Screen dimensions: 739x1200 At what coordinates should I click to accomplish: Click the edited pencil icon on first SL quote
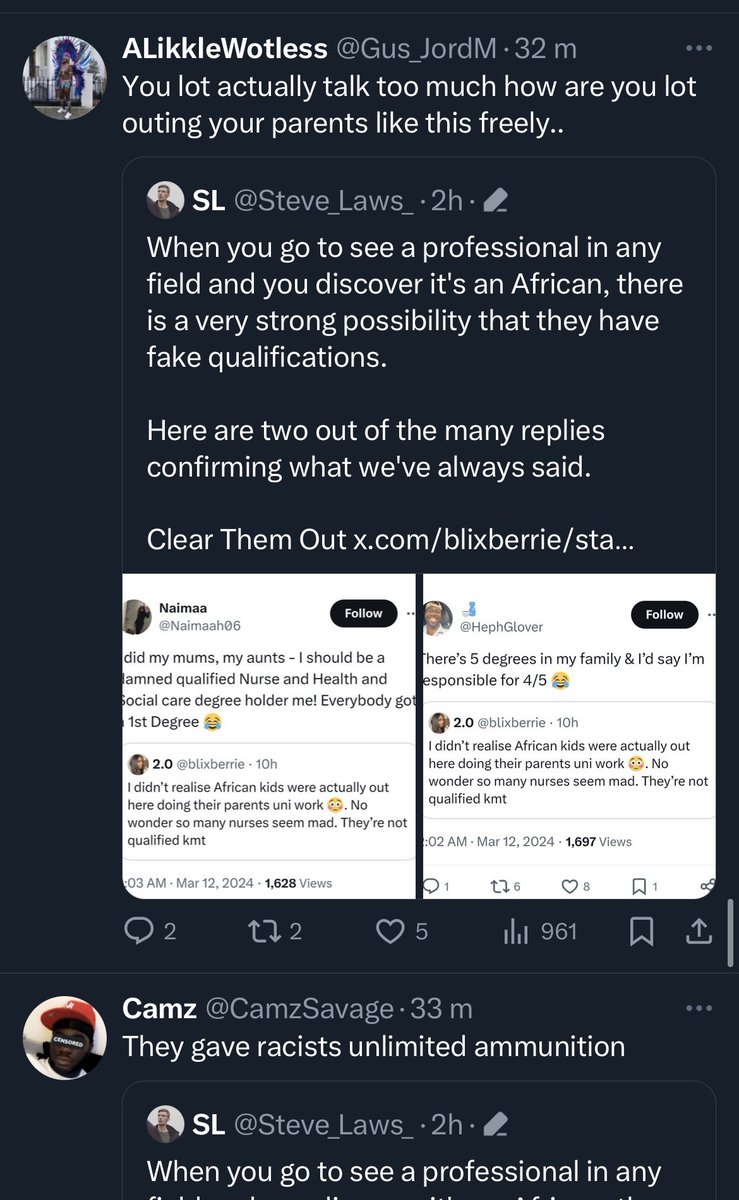[x=495, y=202]
